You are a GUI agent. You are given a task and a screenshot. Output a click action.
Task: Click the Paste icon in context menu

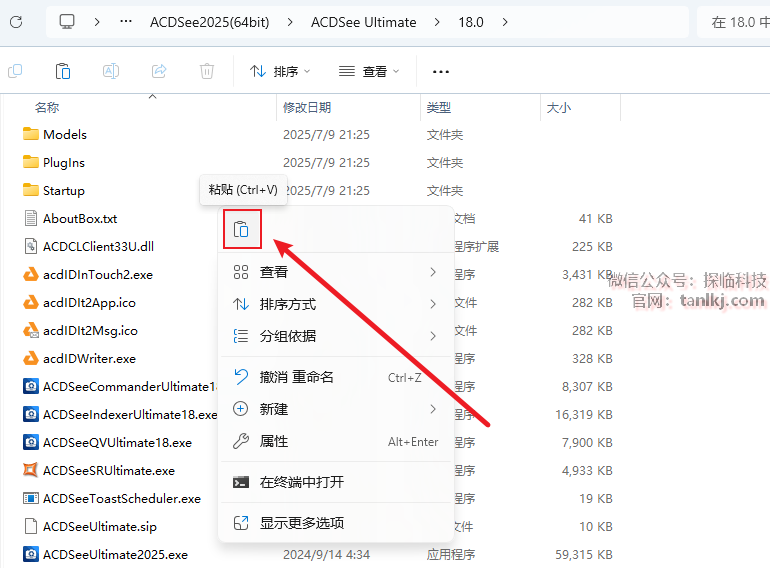click(x=242, y=229)
